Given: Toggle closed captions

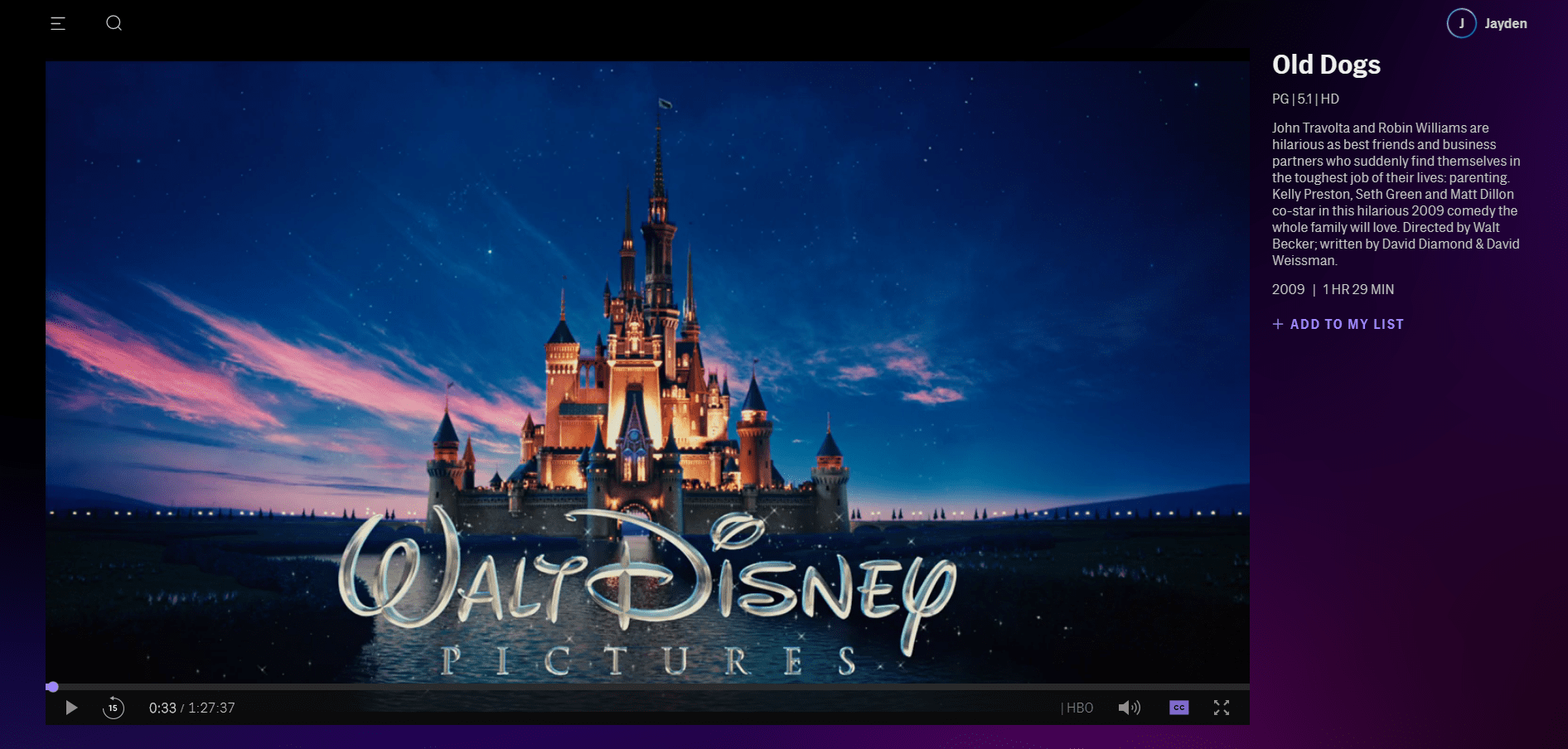Looking at the screenshot, I should click(x=1178, y=708).
